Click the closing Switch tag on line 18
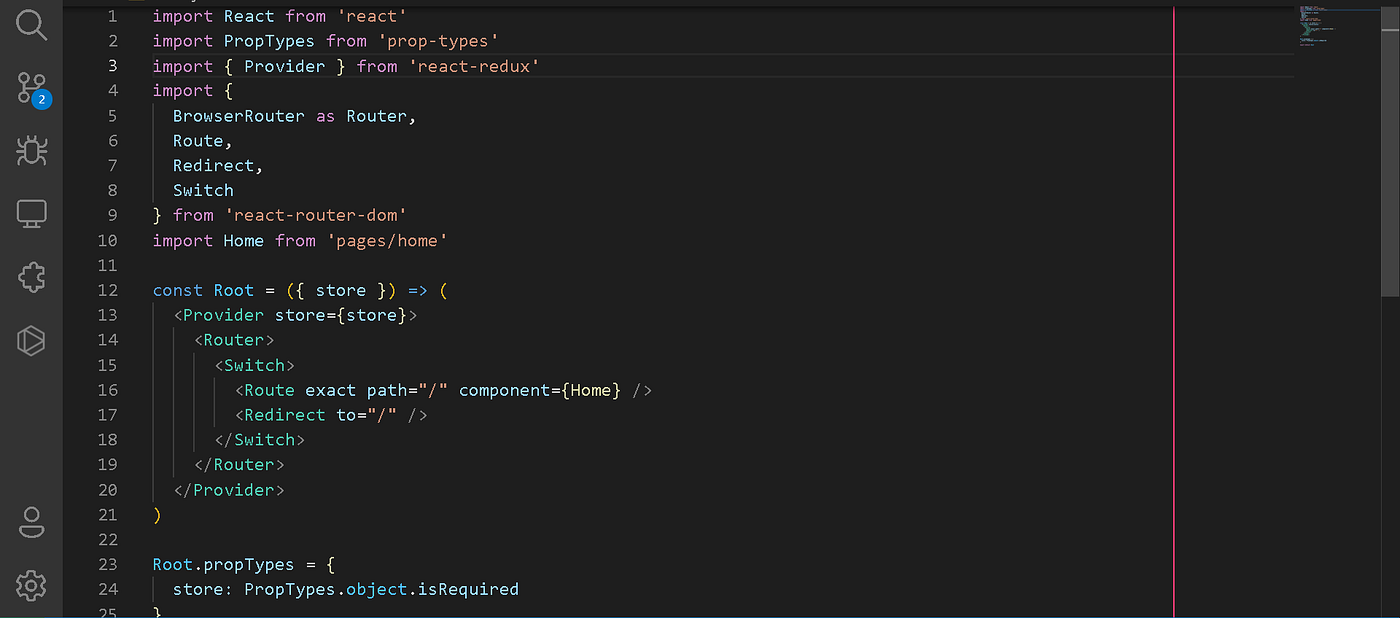The width and height of the screenshot is (1400, 618). (260, 440)
